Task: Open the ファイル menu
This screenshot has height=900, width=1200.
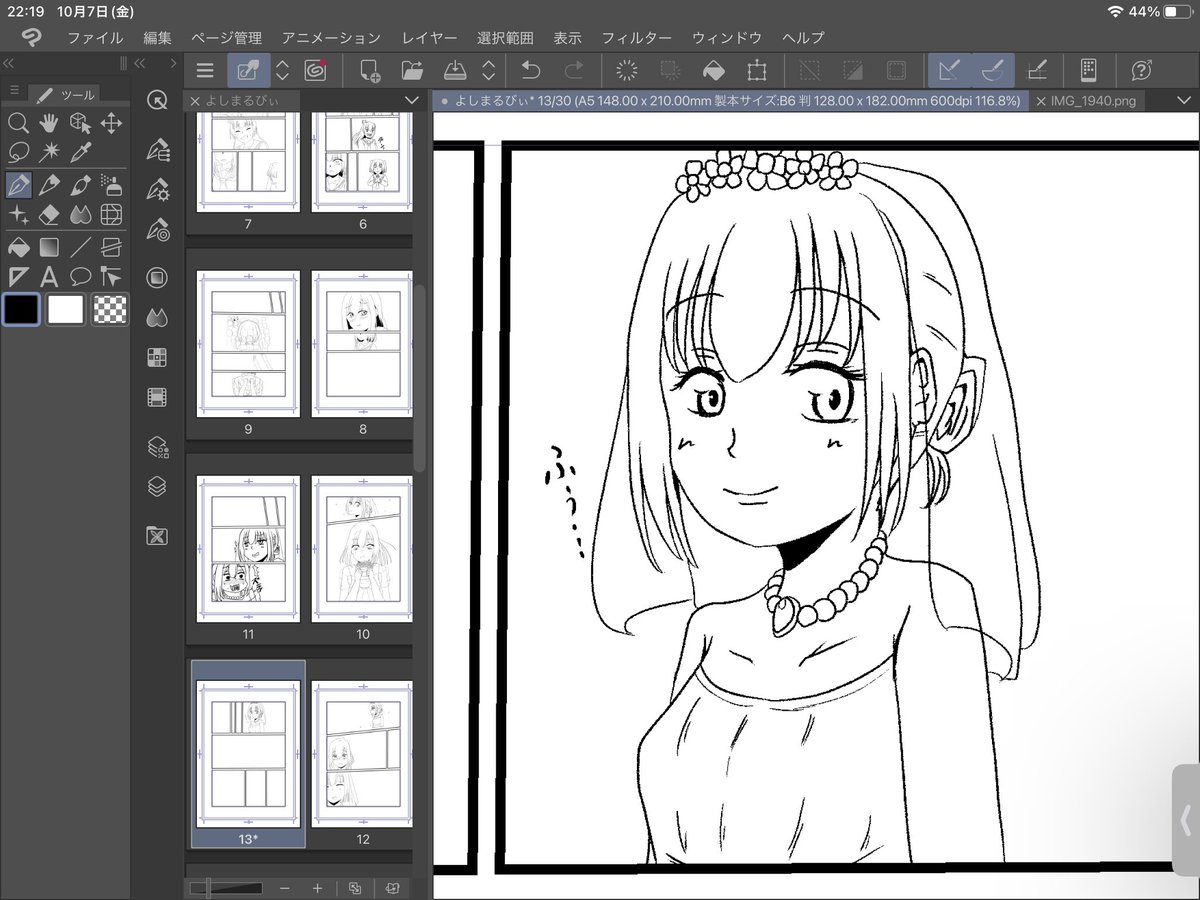Action: coord(95,38)
